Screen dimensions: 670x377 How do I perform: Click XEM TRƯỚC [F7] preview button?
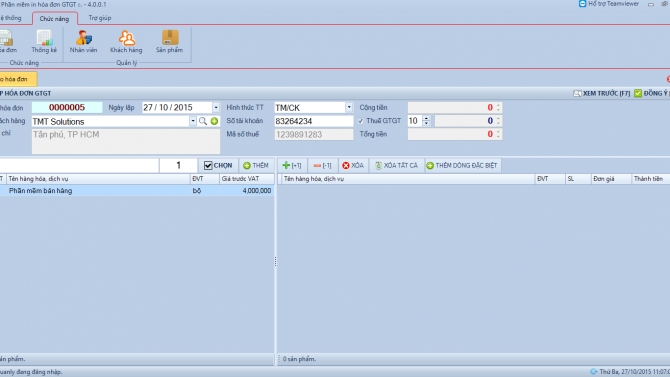click(602, 93)
